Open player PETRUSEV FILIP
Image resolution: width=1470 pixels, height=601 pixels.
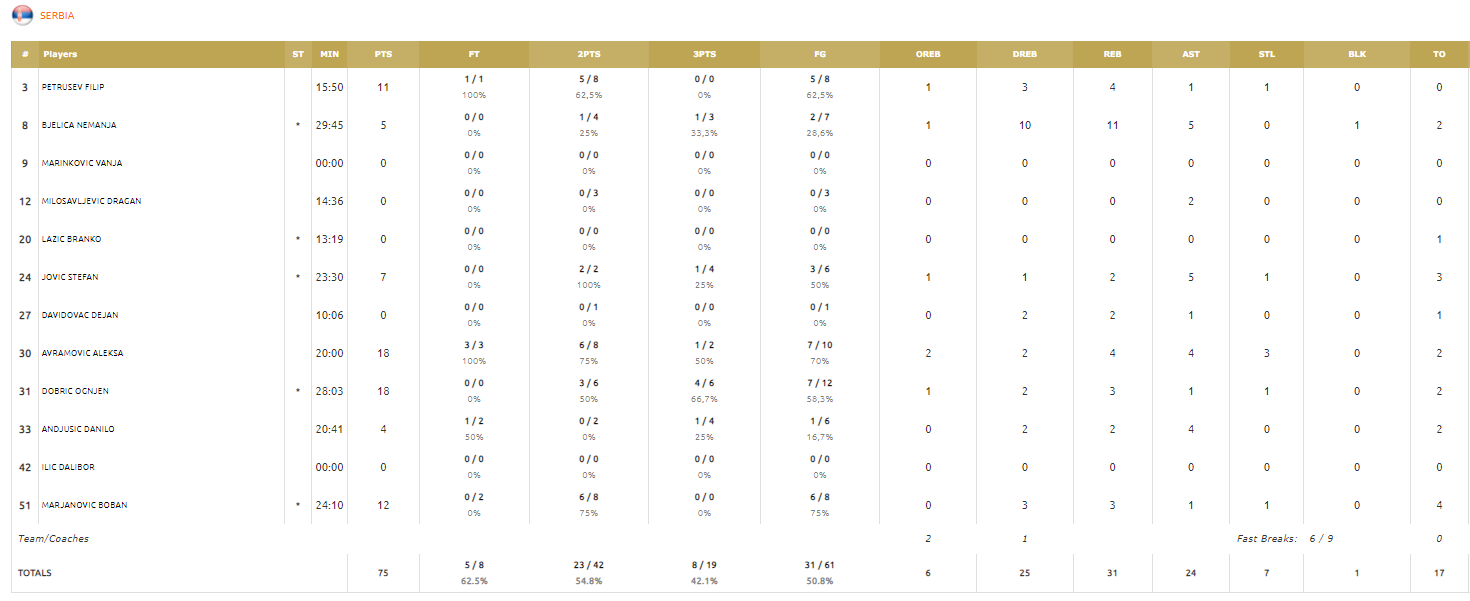73,87
